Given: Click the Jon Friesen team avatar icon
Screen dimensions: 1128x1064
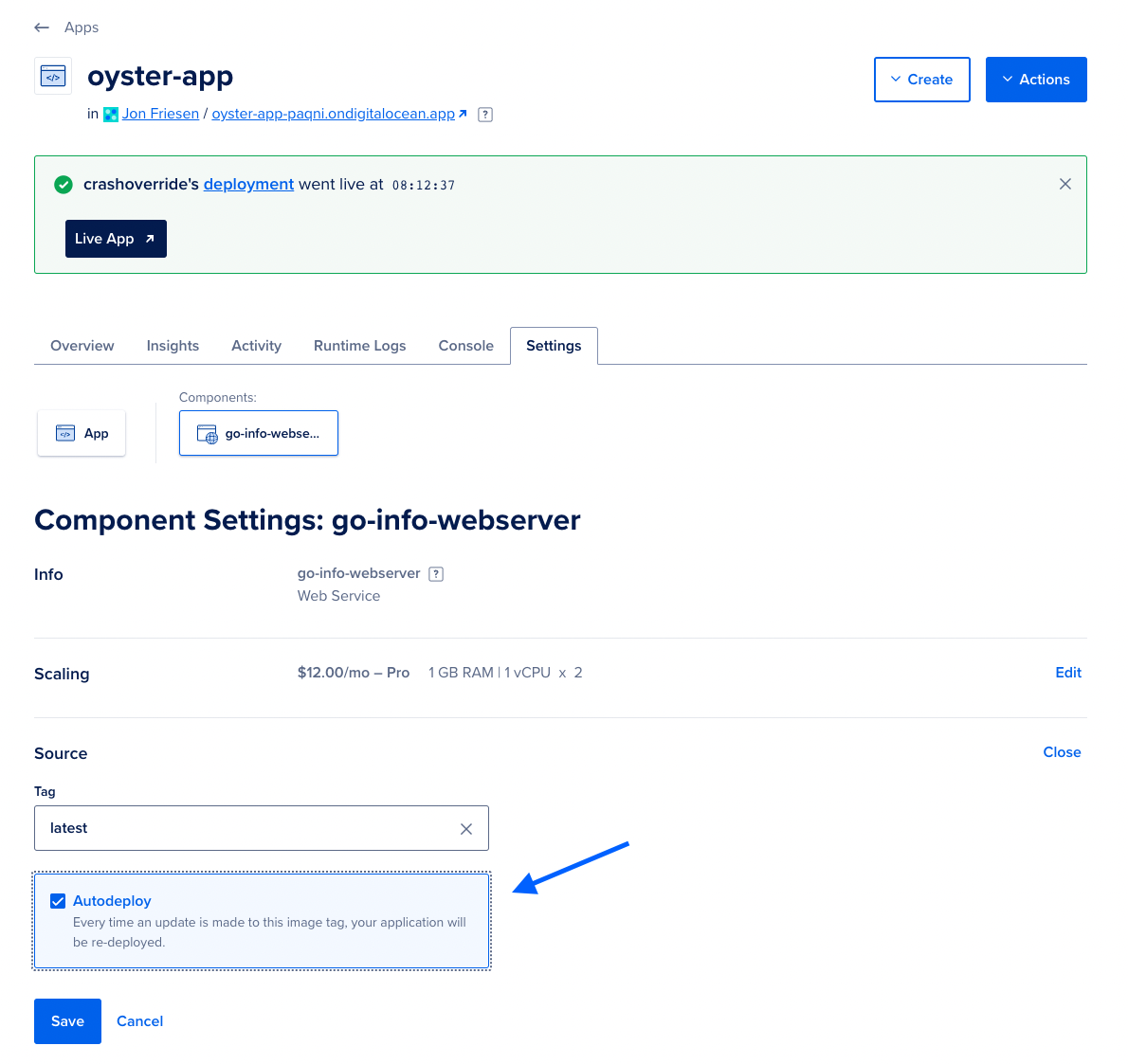Looking at the screenshot, I should pyautogui.click(x=110, y=114).
